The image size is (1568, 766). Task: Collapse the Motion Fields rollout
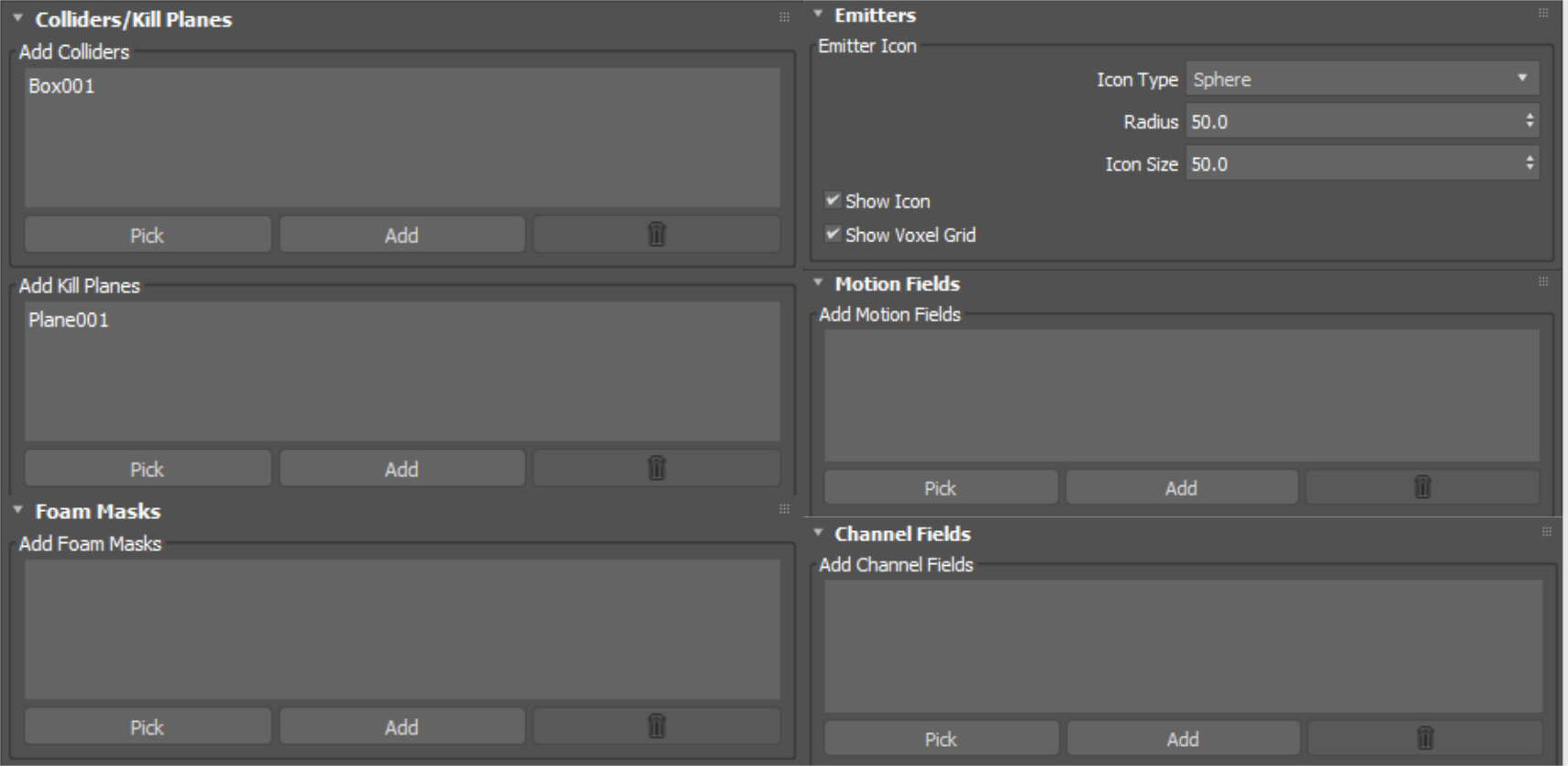(818, 283)
